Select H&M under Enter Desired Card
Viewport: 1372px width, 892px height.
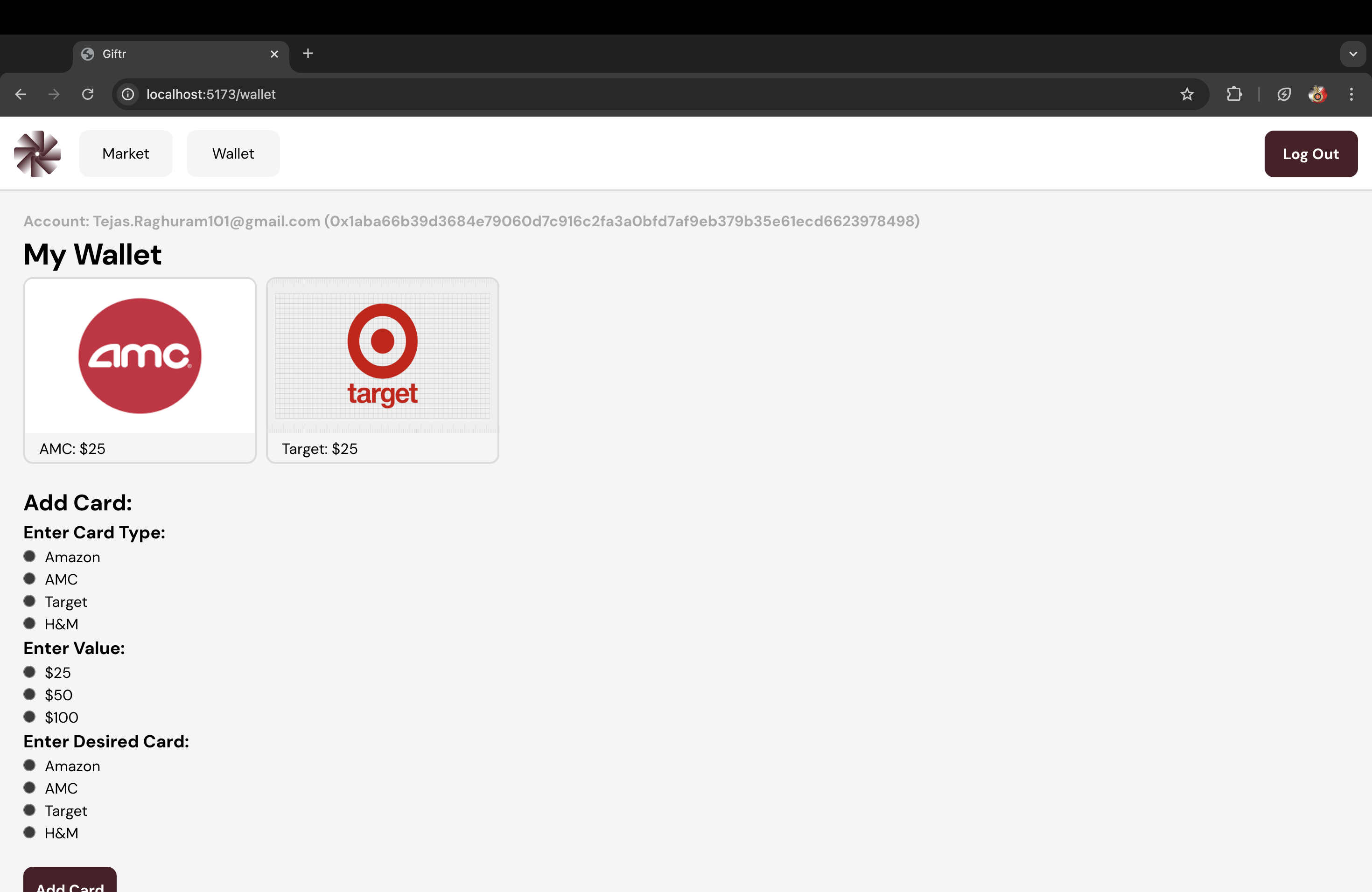[29, 833]
